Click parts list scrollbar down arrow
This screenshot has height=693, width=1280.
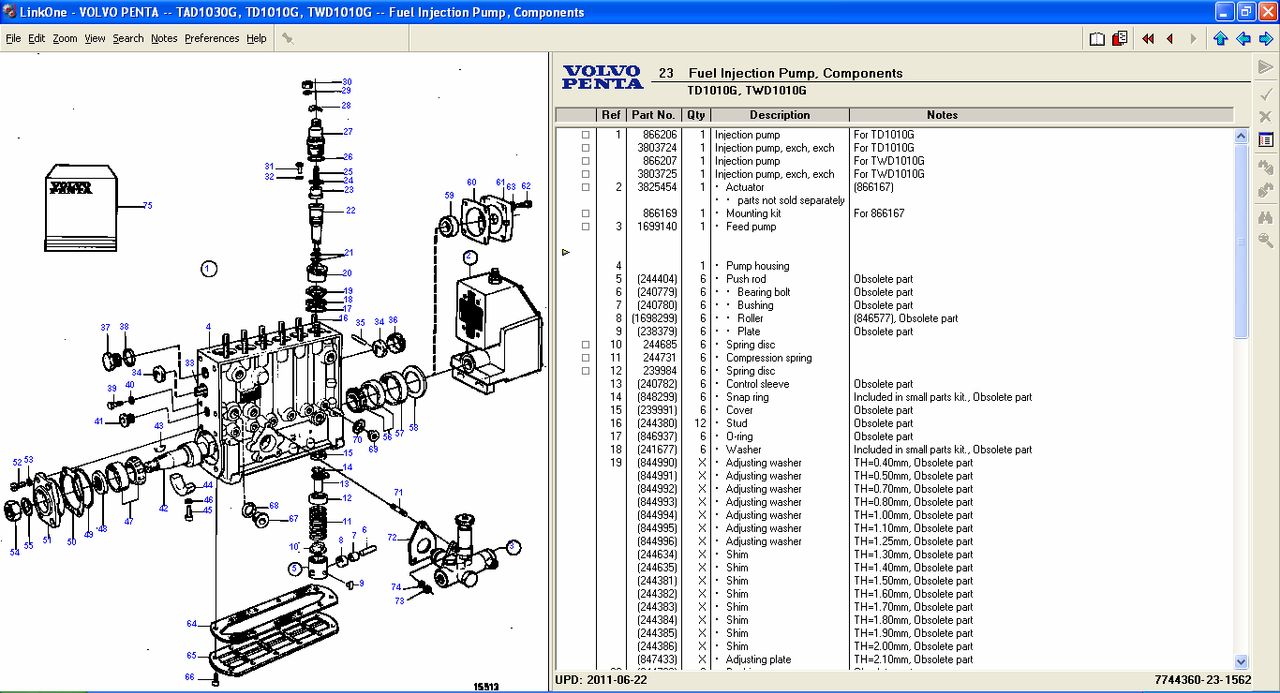[1241, 661]
